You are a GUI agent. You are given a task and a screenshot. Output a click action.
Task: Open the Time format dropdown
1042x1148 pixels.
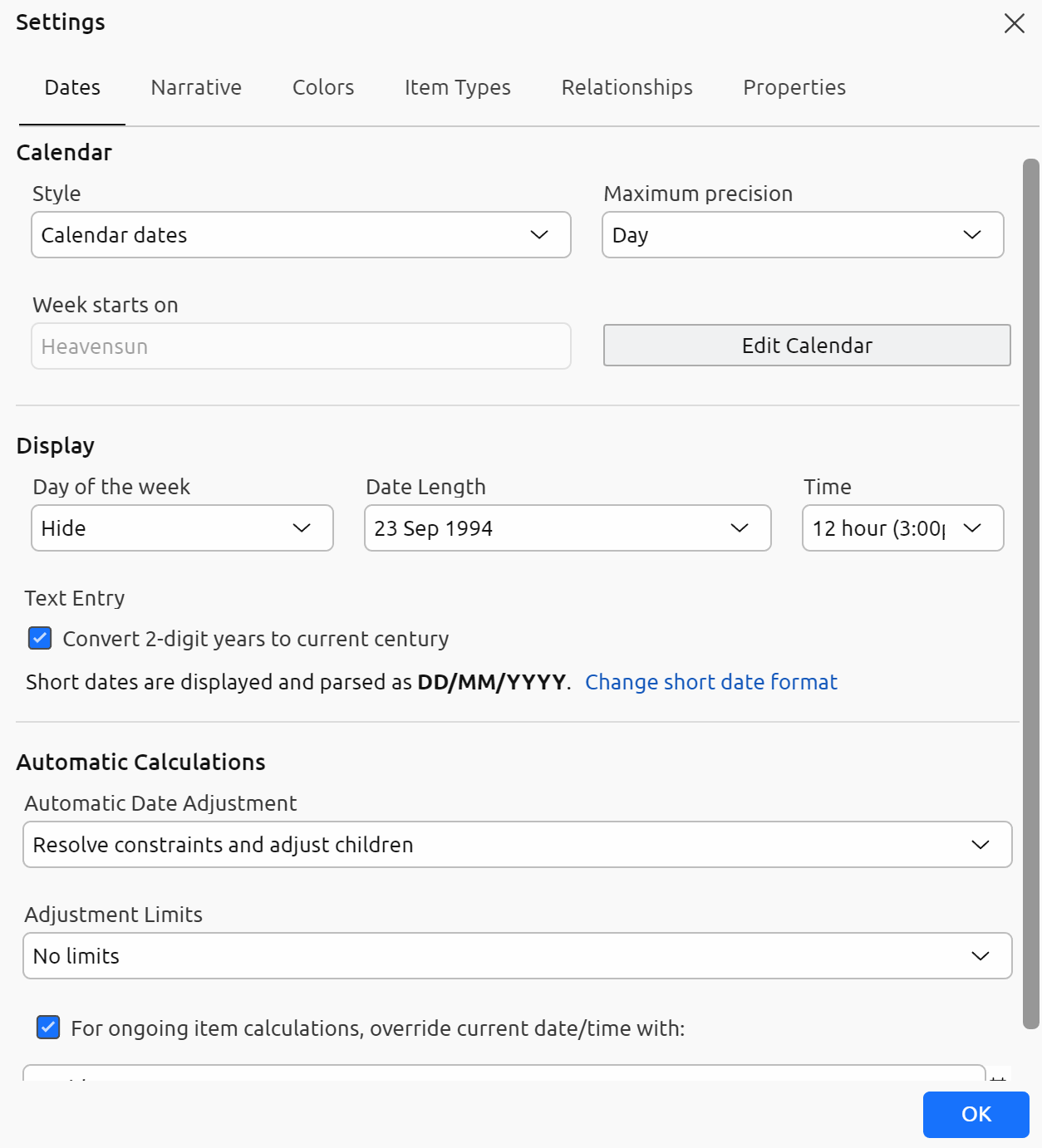click(902, 528)
